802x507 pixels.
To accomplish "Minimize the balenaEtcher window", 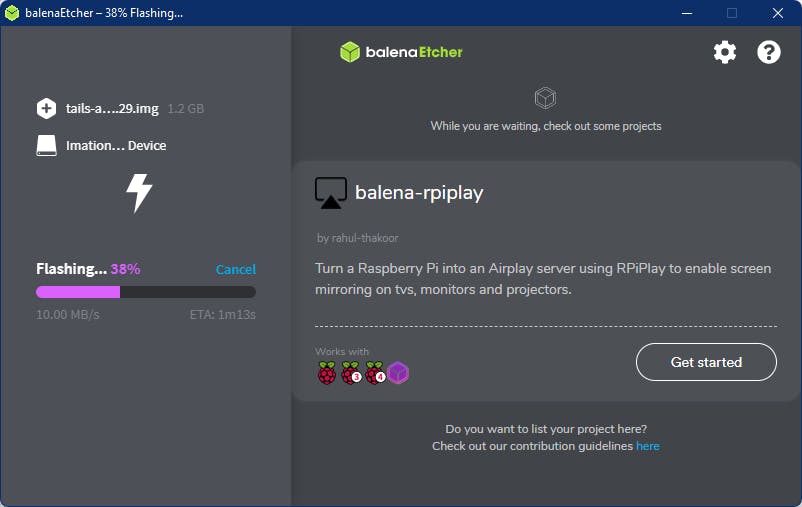I will 687,13.
